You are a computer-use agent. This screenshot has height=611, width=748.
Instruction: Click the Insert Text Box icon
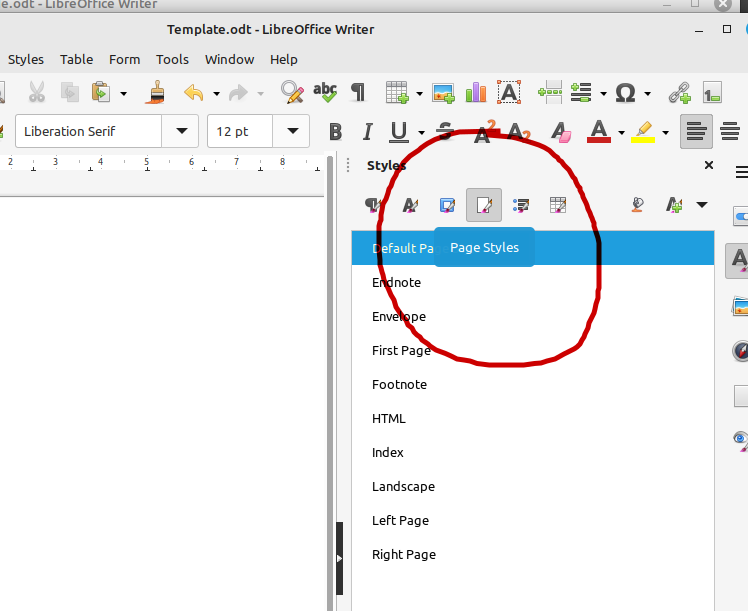point(509,93)
